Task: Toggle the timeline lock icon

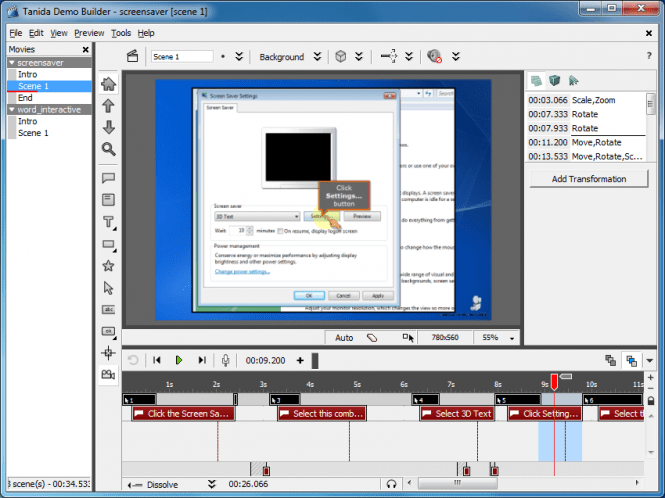Action: pos(651,400)
